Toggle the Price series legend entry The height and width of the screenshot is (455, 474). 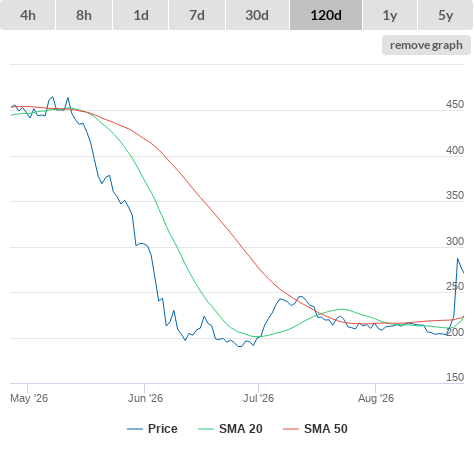[x=152, y=429]
